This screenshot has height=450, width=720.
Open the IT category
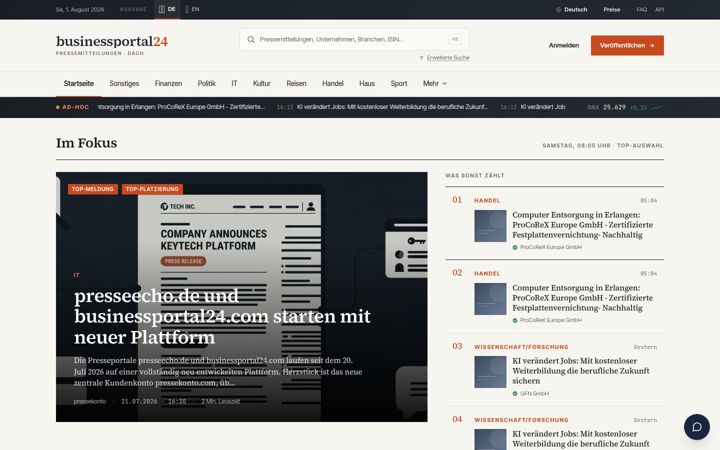point(234,84)
